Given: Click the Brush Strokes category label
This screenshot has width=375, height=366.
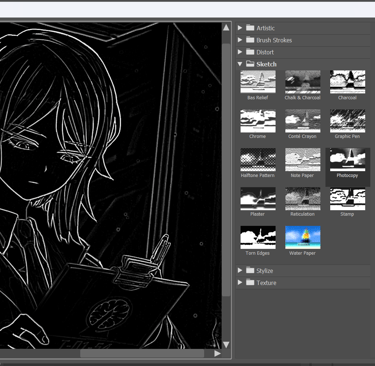Looking at the screenshot, I should point(274,40).
